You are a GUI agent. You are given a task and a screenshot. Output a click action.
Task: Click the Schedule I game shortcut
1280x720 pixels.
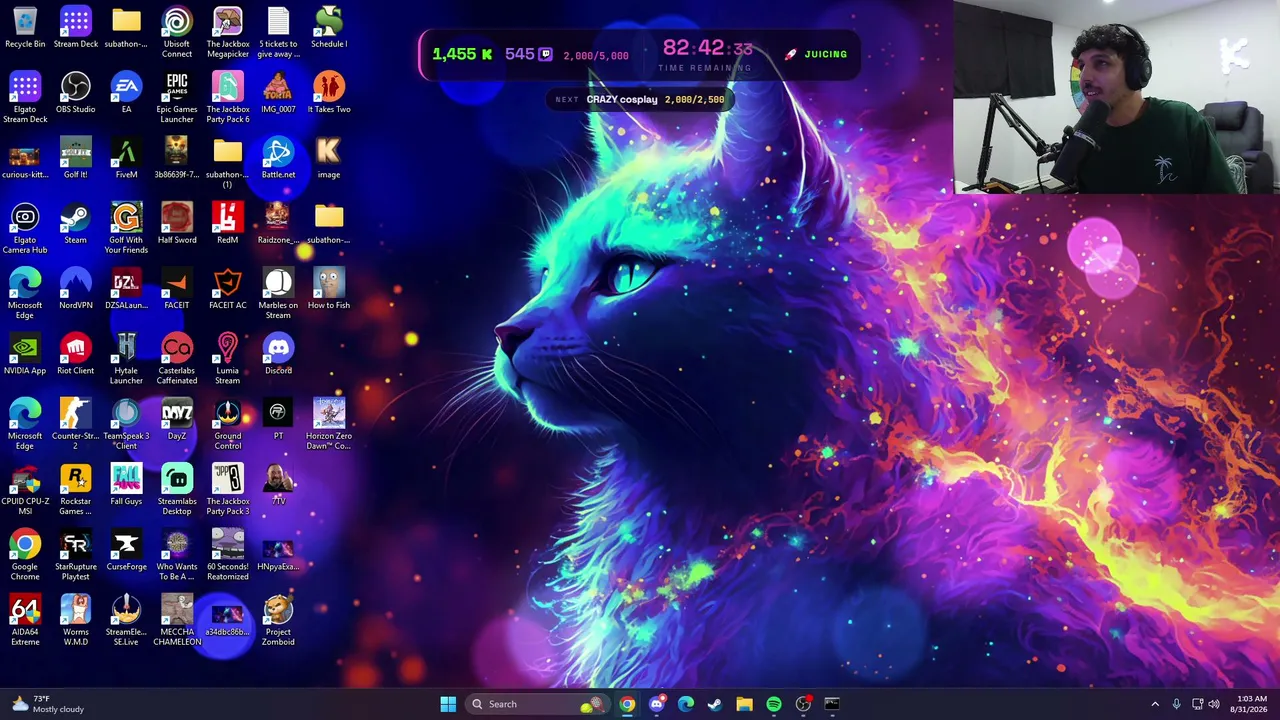(x=329, y=28)
